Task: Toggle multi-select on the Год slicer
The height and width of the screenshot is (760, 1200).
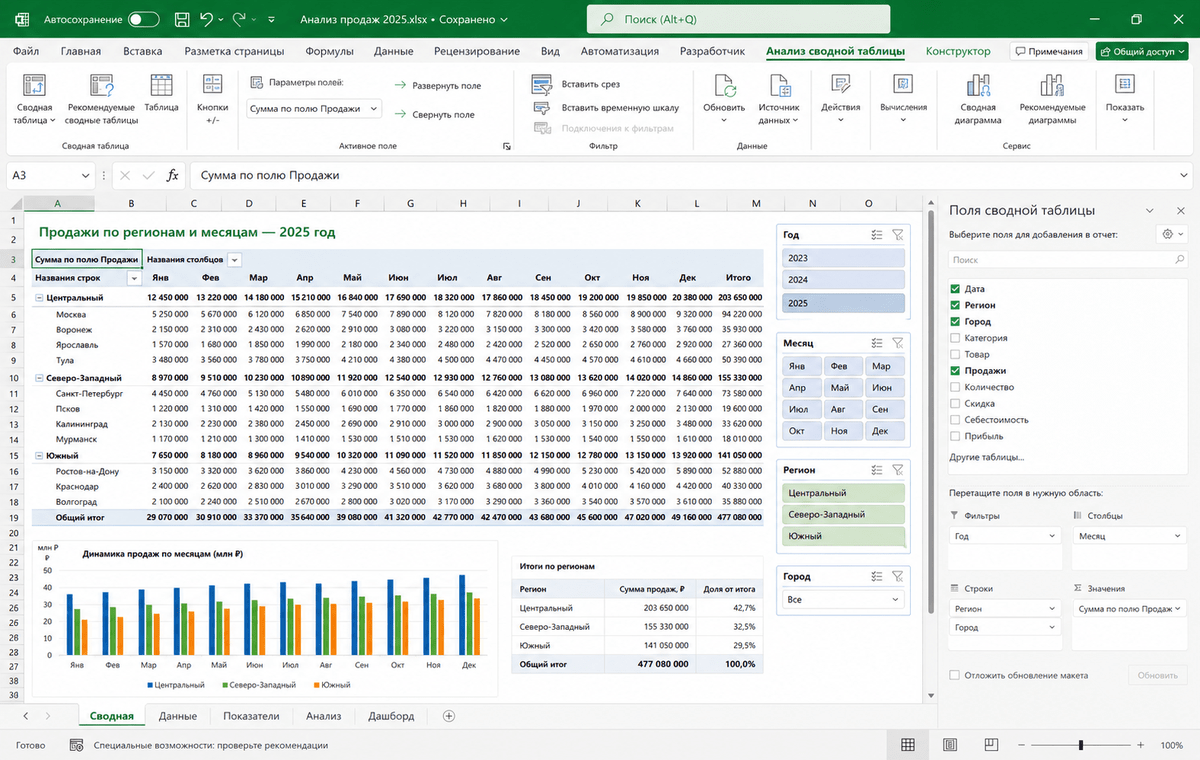Action: pos(877,235)
